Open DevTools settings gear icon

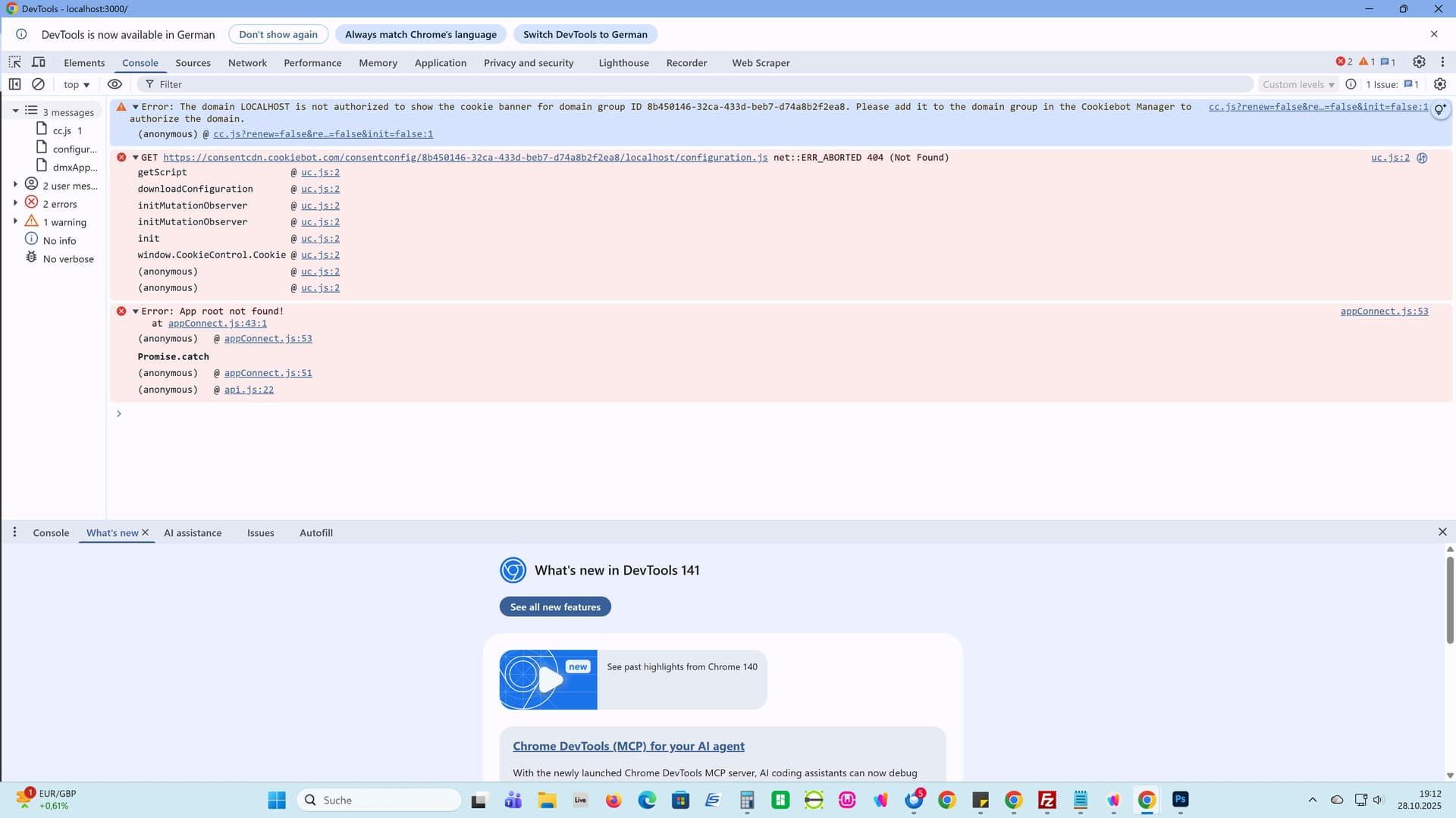[x=1419, y=62]
